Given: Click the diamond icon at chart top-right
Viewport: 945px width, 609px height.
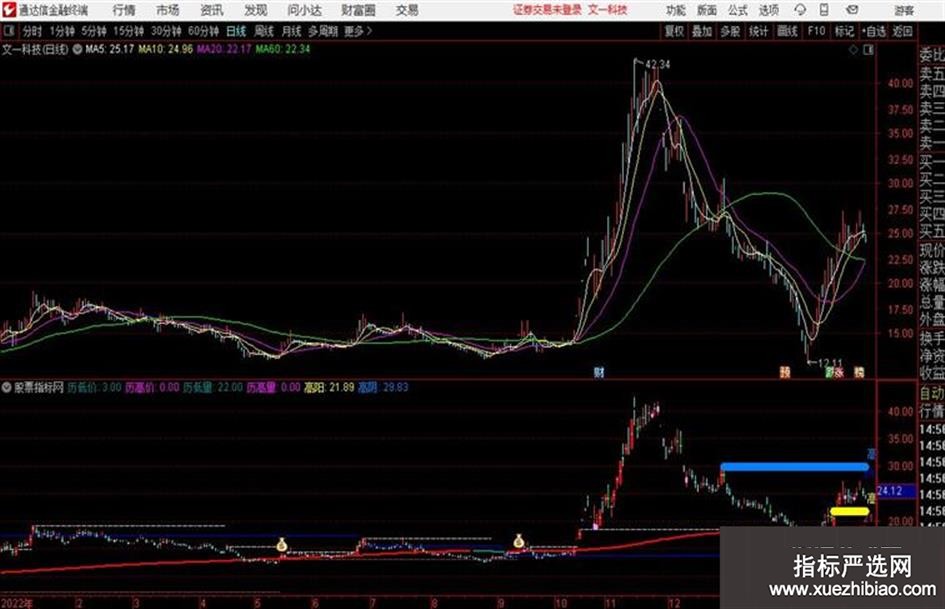Looking at the screenshot, I should pyautogui.click(x=853, y=50).
